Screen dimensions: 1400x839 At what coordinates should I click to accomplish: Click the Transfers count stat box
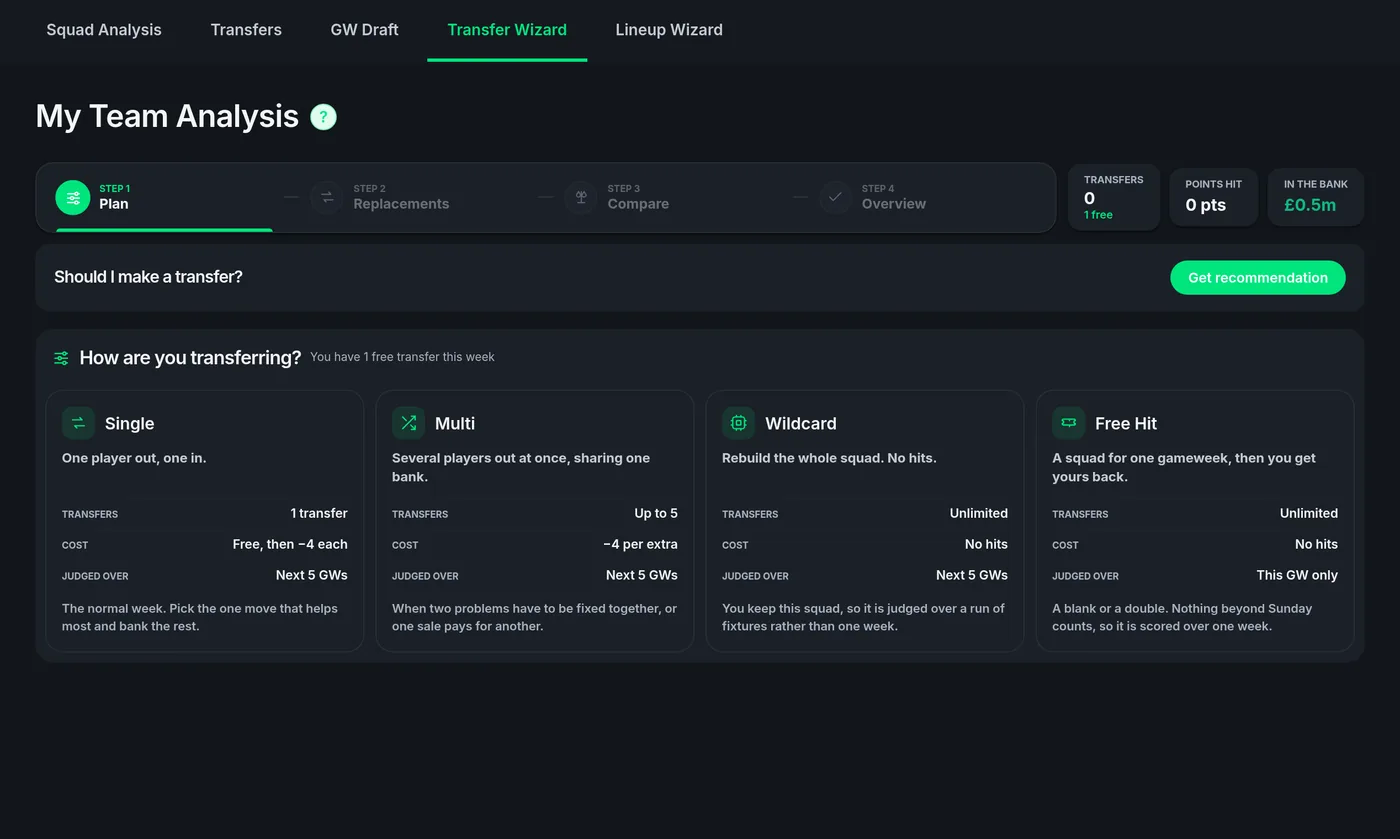click(1114, 197)
